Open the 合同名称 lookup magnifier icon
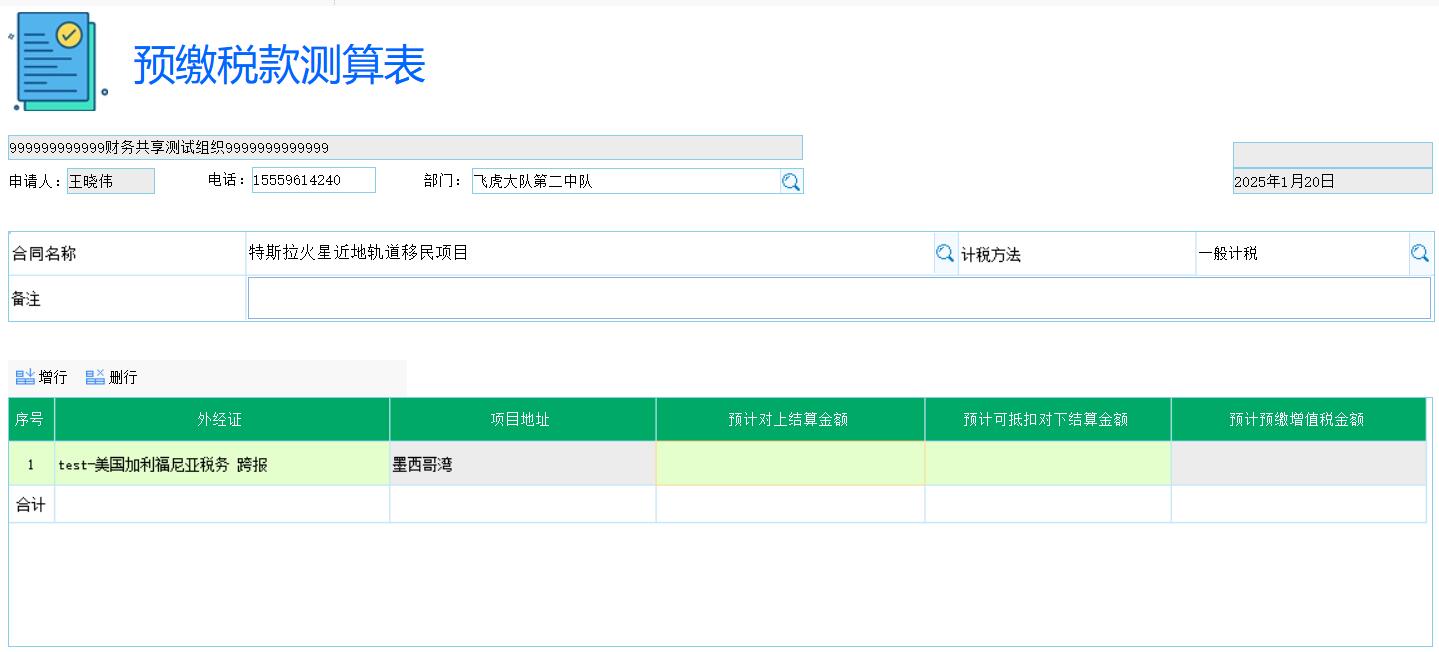Image resolution: width=1439 pixels, height=652 pixels. (944, 253)
